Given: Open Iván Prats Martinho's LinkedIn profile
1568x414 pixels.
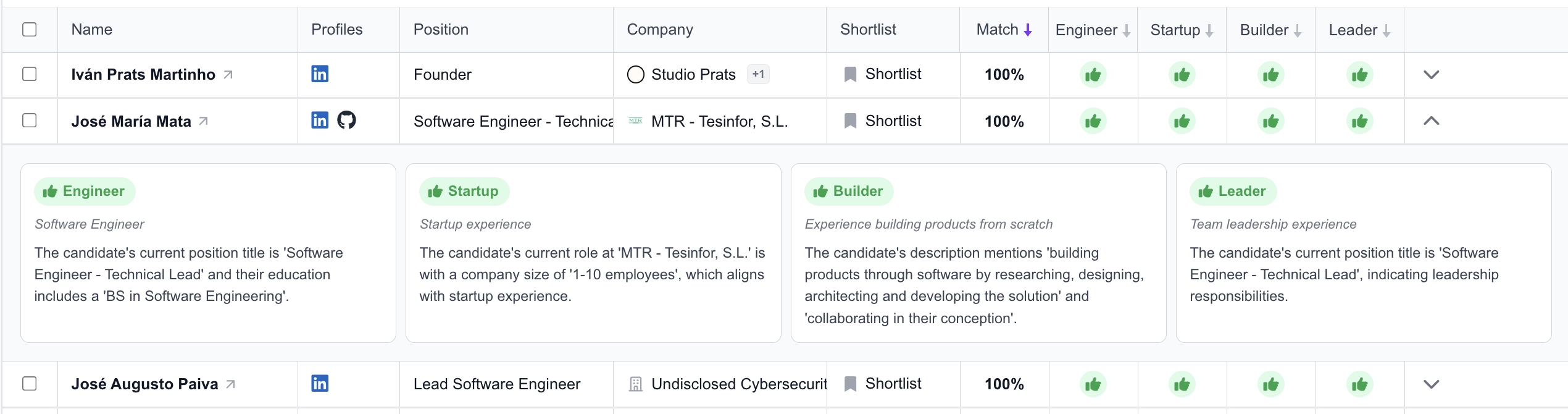Looking at the screenshot, I should click(320, 74).
